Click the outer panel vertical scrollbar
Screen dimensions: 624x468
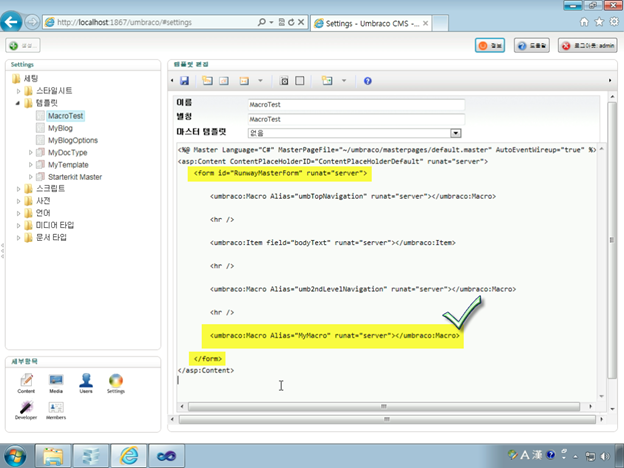click(612, 240)
